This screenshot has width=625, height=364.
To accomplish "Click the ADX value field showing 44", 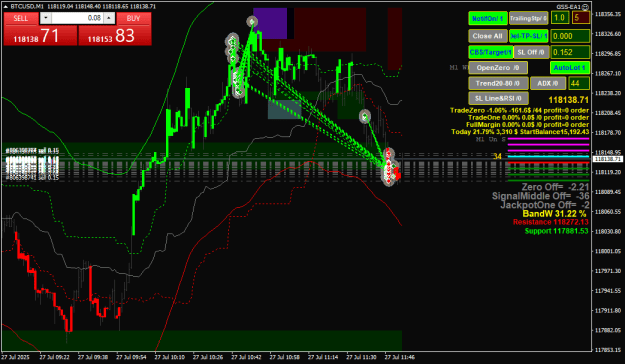I will (579, 83).
